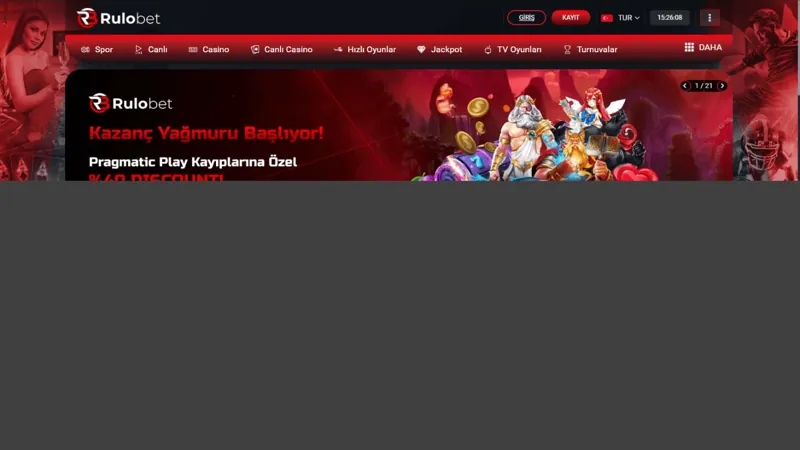This screenshot has height=450, width=800.
Task: Open the TV Oyunları menu item
Action: 513,49
